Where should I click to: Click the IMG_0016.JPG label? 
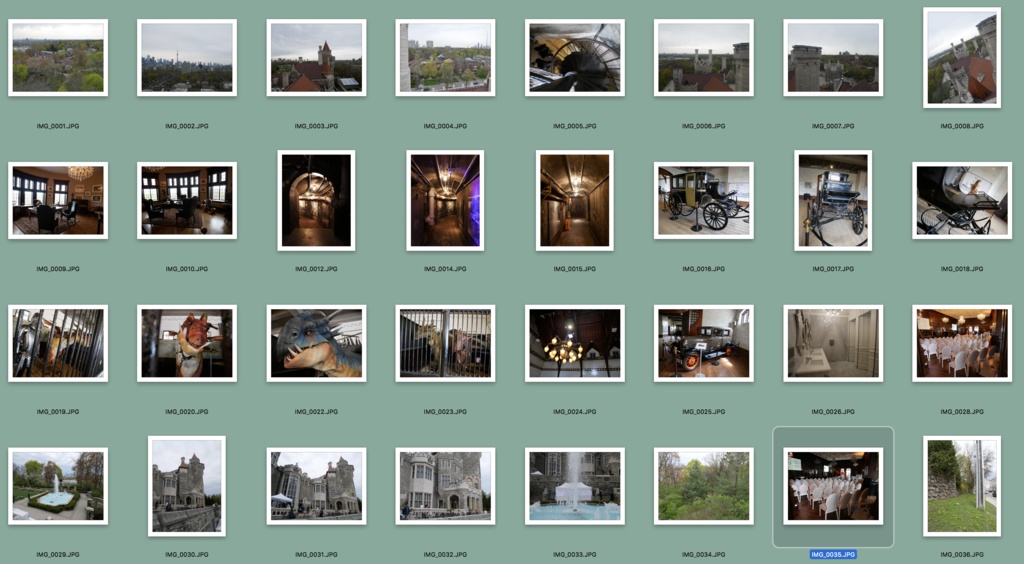[x=703, y=269]
